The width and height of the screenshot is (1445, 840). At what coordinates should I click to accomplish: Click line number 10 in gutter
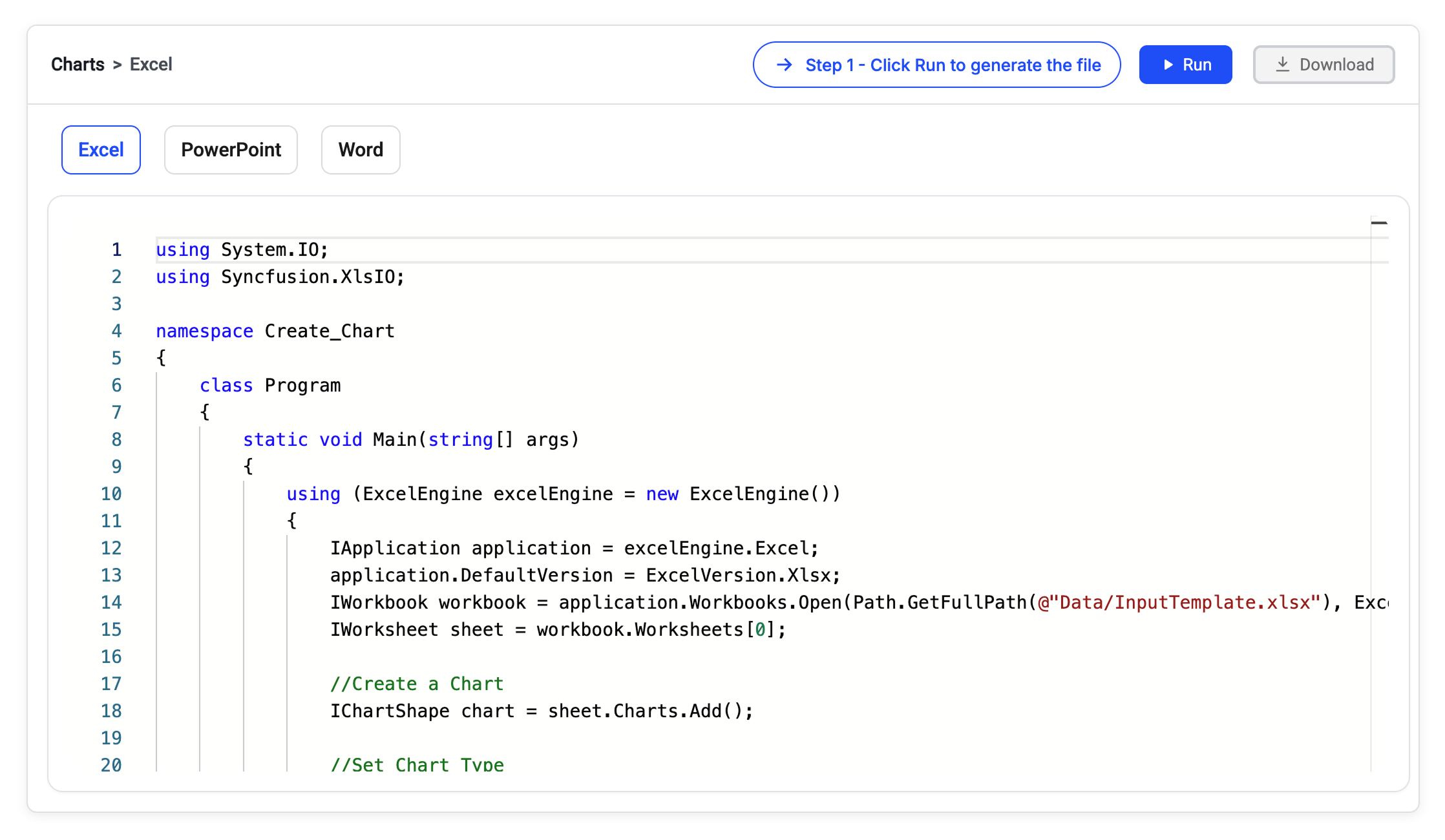coord(111,494)
